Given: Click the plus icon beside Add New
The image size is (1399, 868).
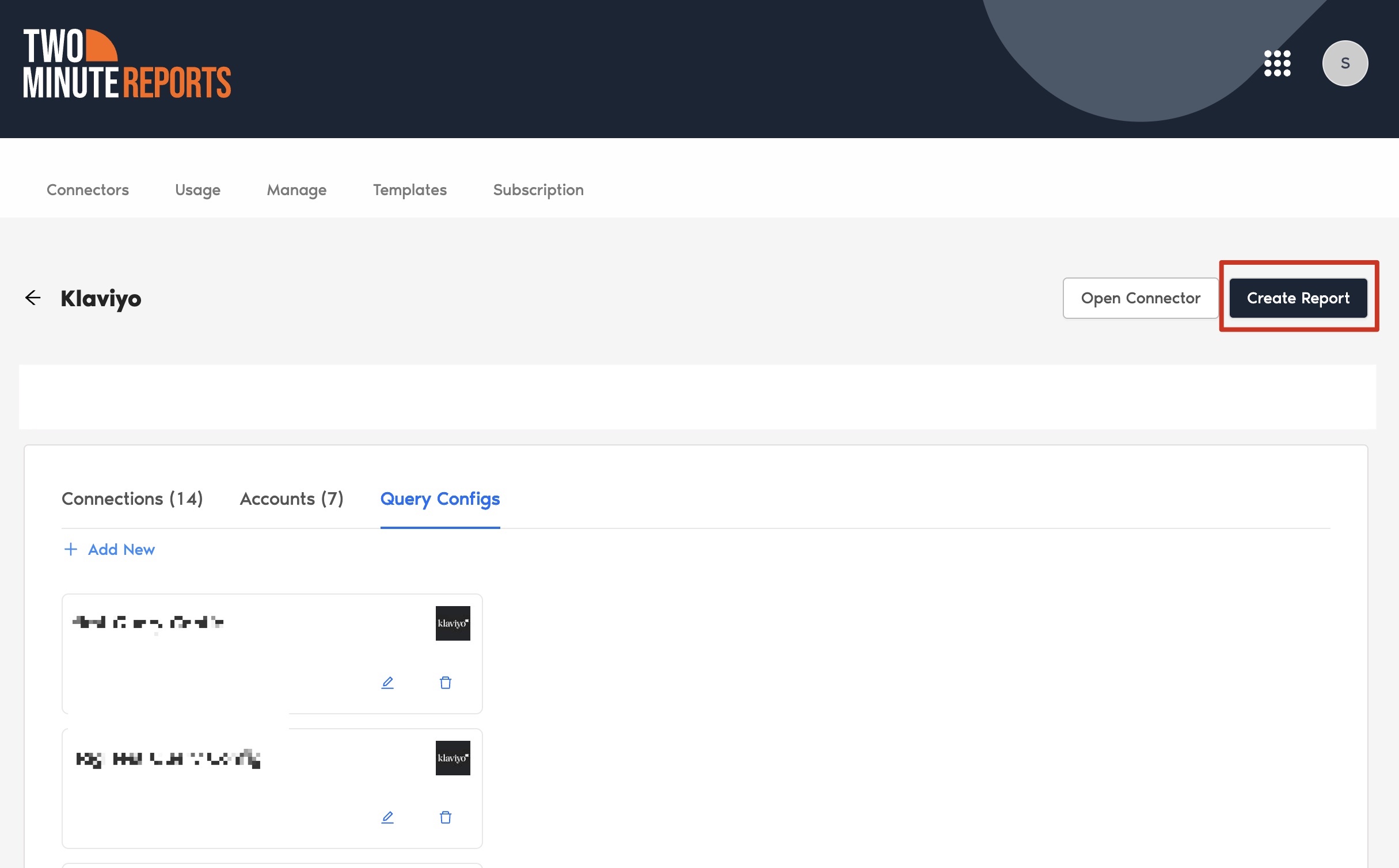Looking at the screenshot, I should (70, 549).
